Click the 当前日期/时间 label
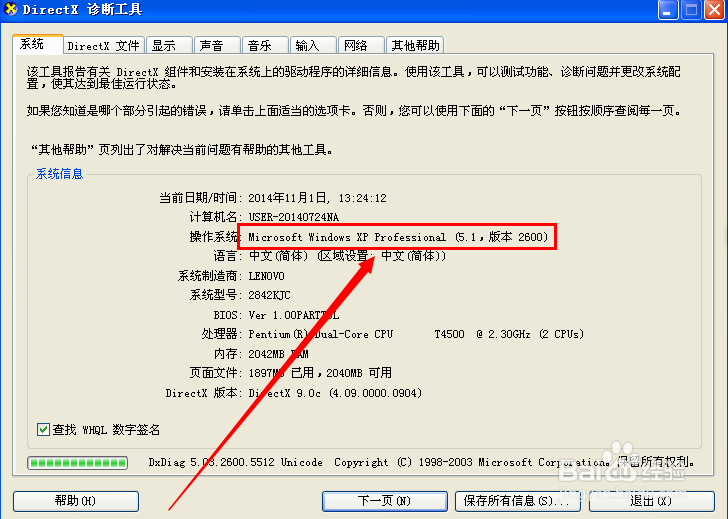The width and height of the screenshot is (728, 519). 201,198
